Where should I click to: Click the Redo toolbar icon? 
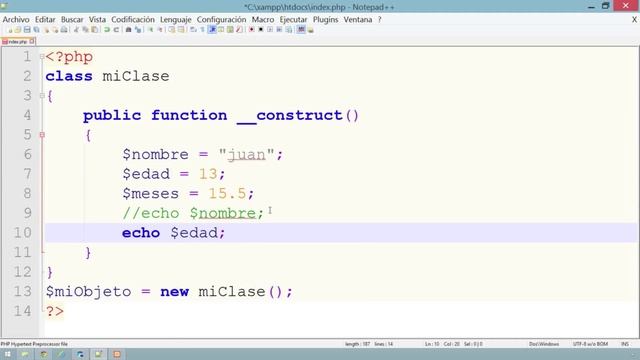[x=116, y=30]
